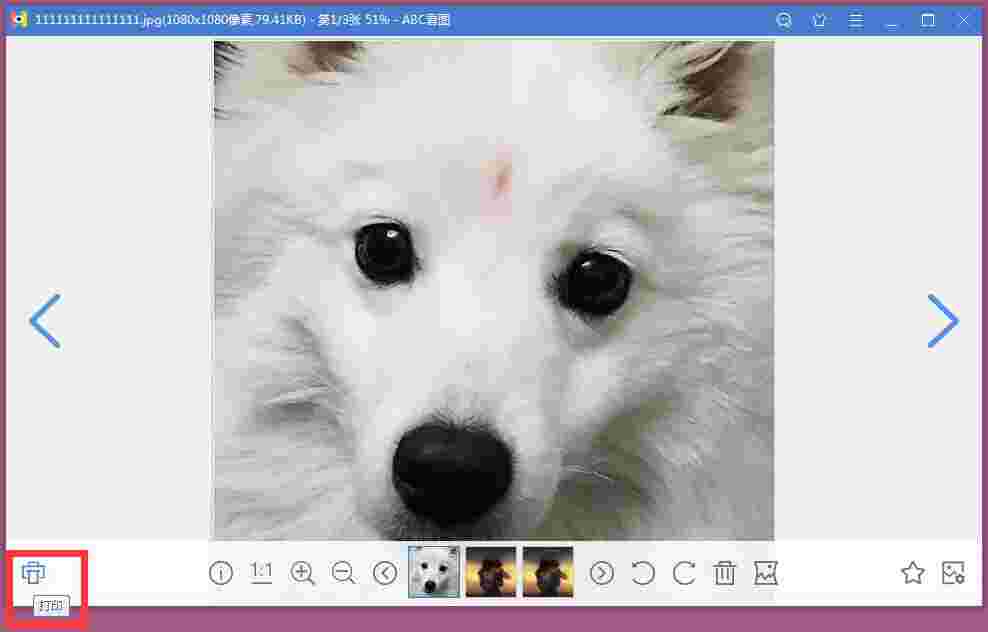
Task: Select the second sunset thumbnail
Action: pyautogui.click(x=548, y=573)
